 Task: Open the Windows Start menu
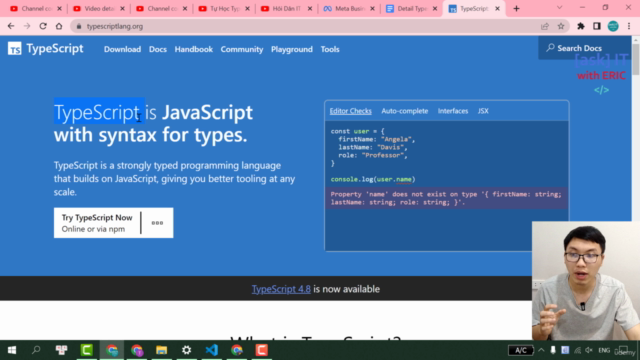(12, 350)
